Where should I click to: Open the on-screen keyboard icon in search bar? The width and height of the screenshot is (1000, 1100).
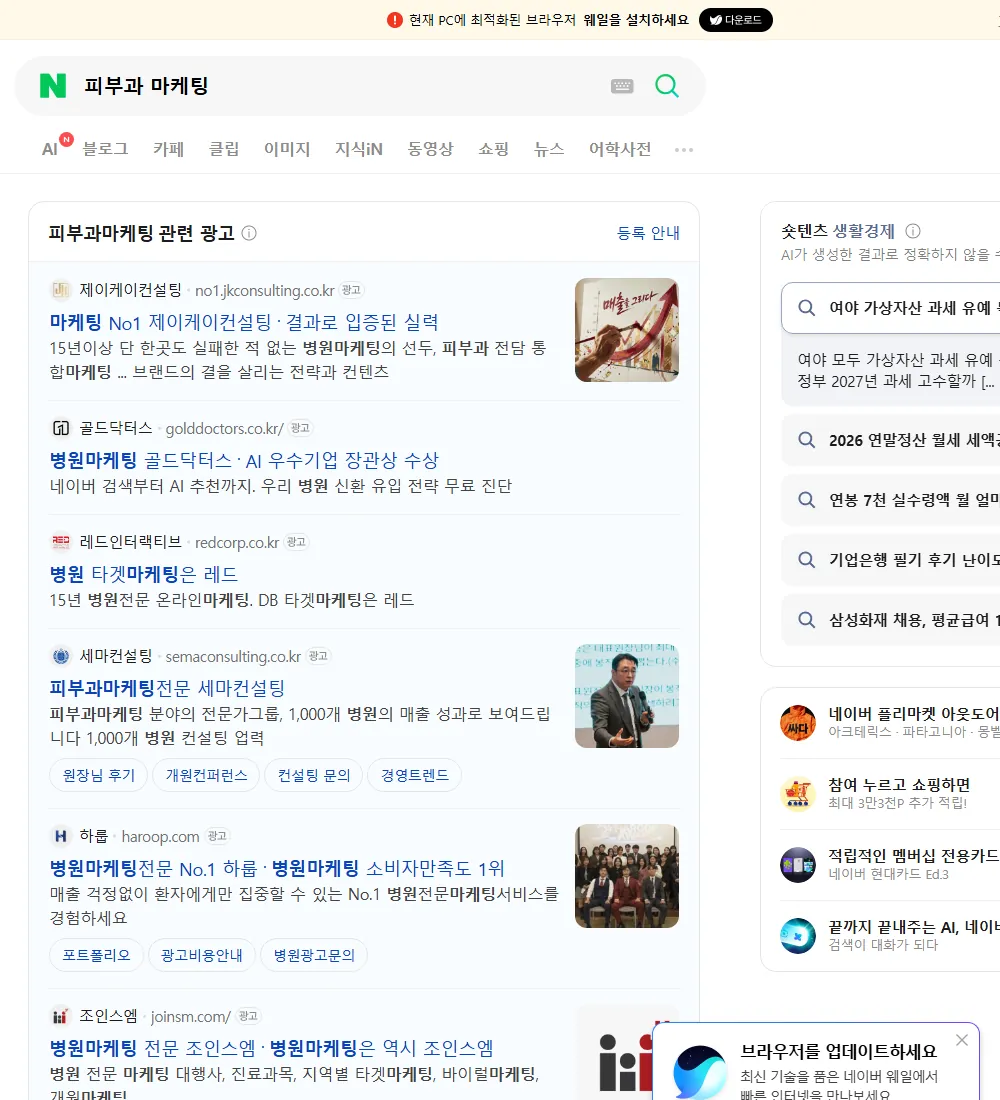[x=622, y=86]
